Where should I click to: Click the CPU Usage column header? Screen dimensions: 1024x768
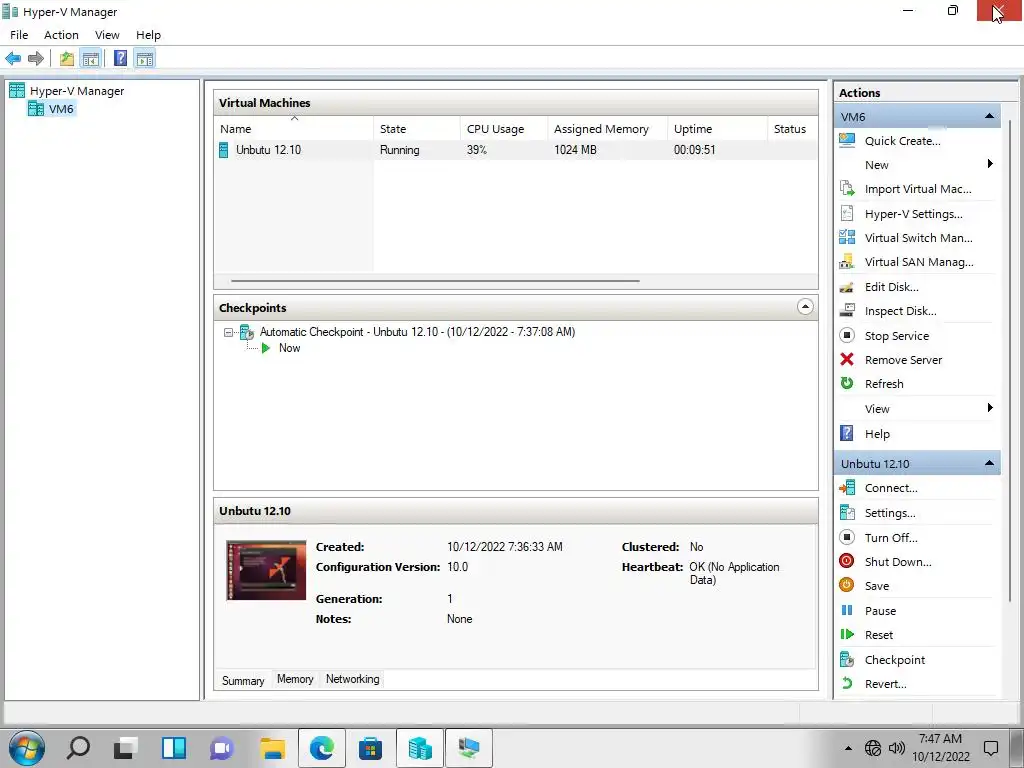tap(504, 129)
